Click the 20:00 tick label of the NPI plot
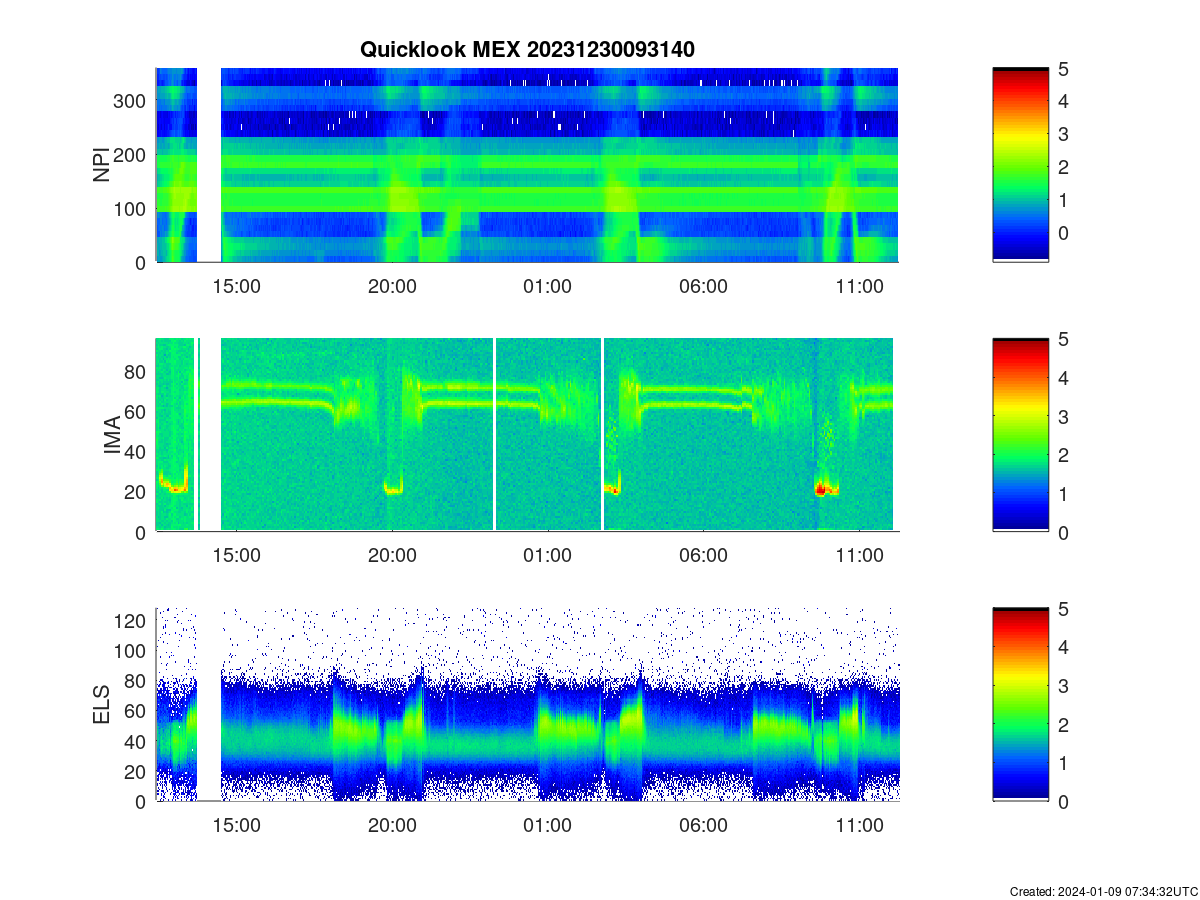 [392, 286]
